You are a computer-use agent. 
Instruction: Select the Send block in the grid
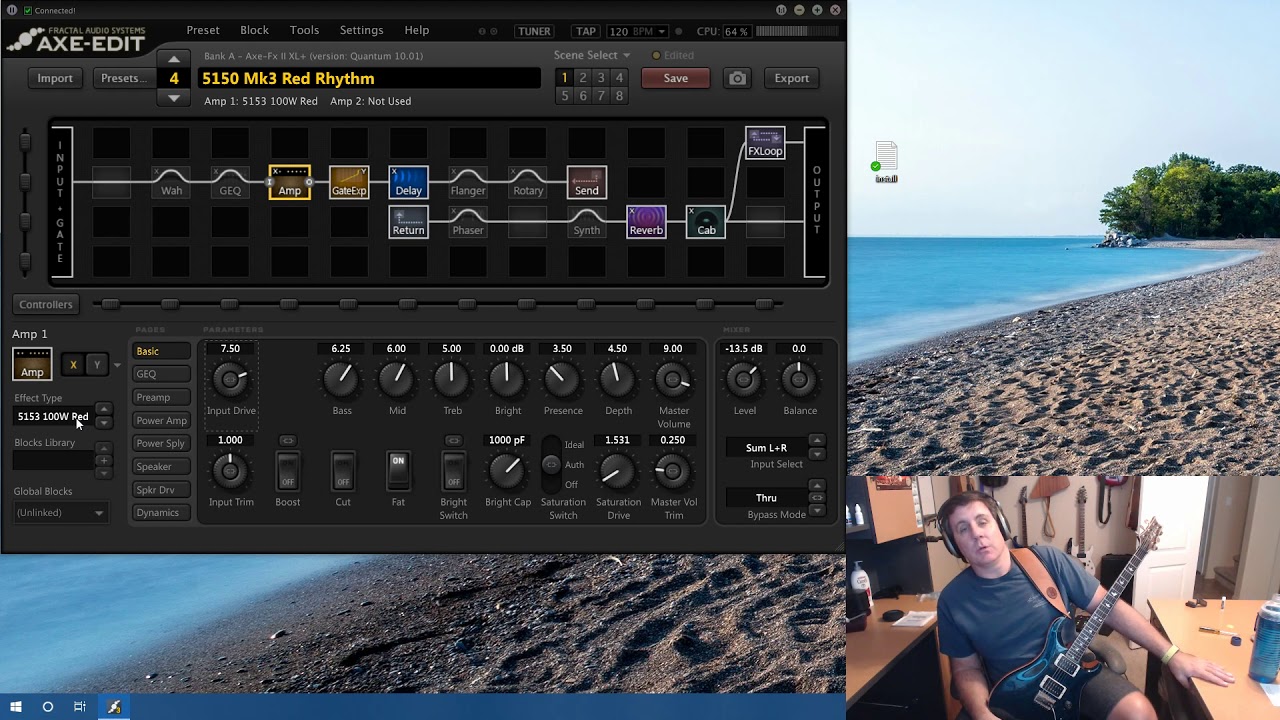coord(587,182)
